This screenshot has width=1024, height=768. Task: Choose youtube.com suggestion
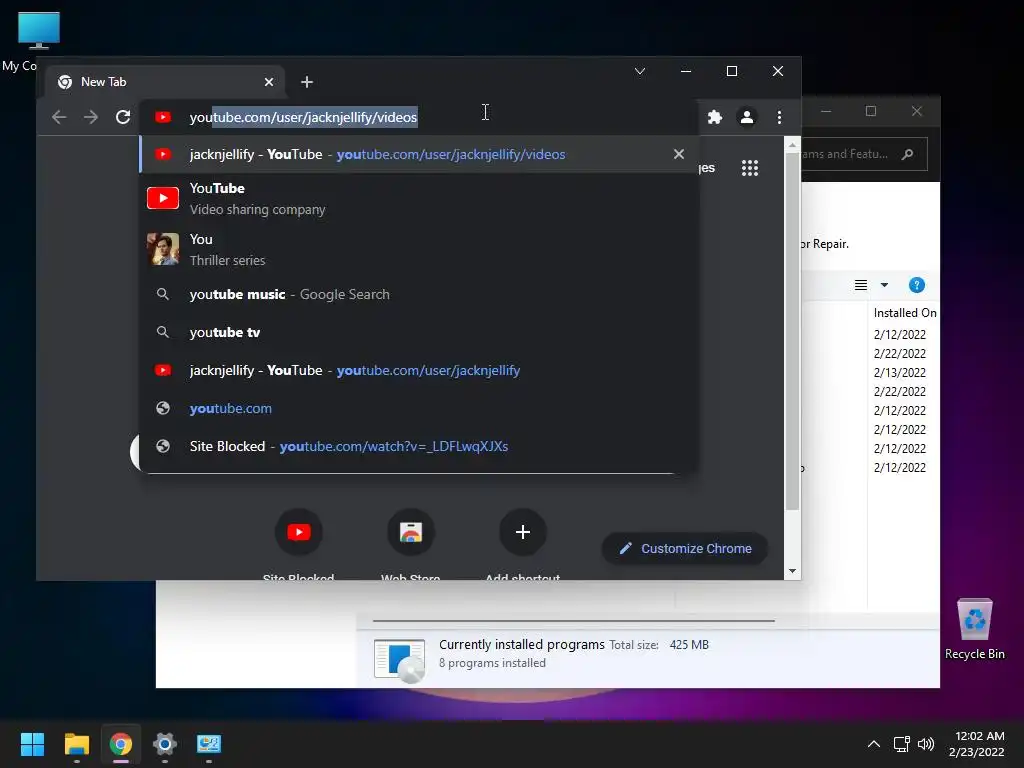coord(419,408)
